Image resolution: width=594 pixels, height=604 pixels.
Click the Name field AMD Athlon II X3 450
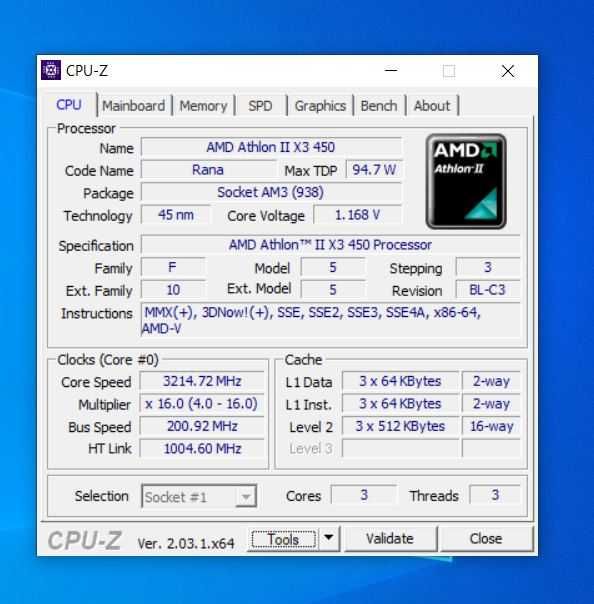click(x=271, y=147)
